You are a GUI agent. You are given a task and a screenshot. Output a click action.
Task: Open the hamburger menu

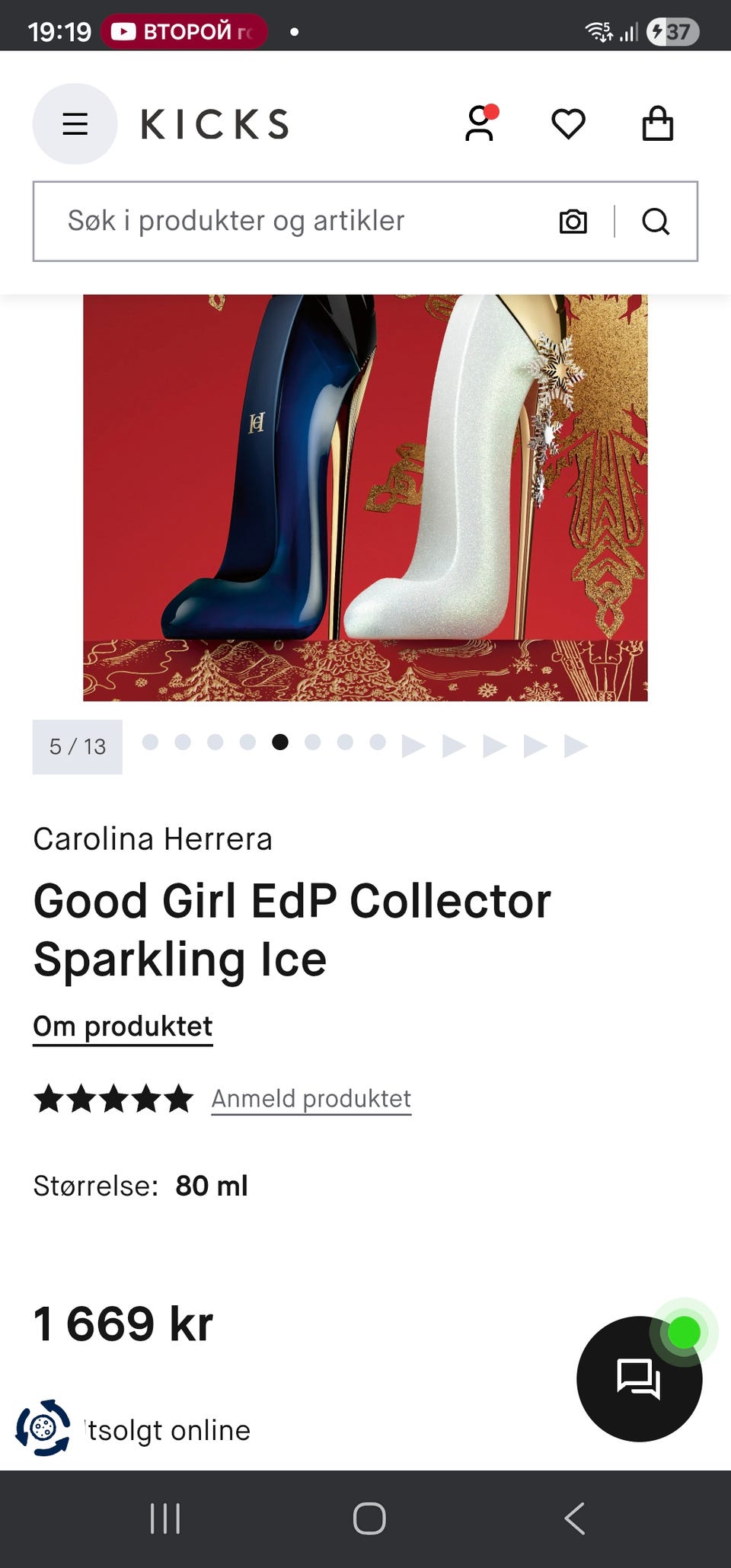(75, 123)
